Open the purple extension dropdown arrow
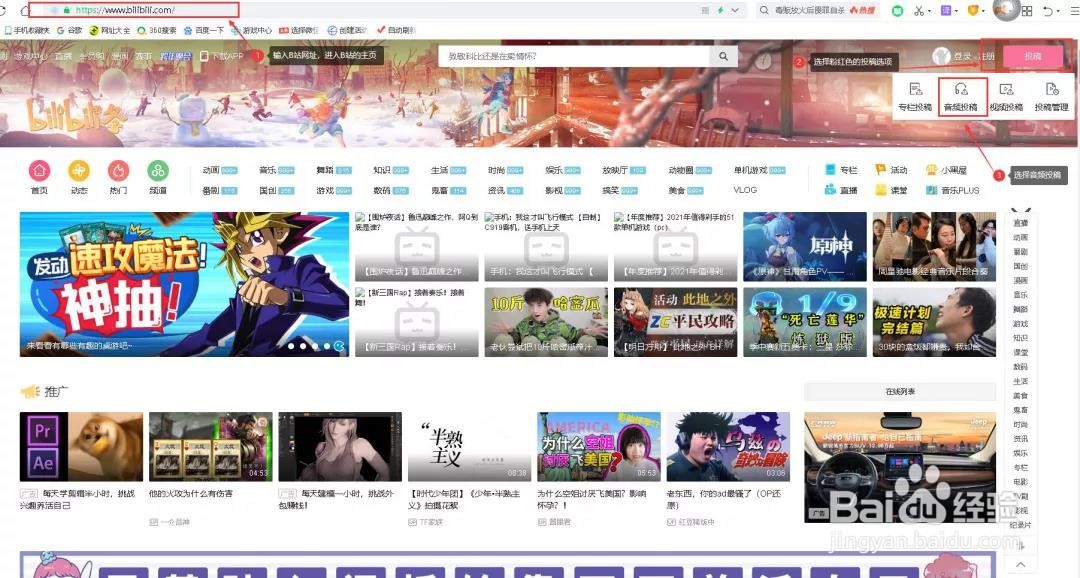The height and width of the screenshot is (578, 1080). [x=957, y=11]
